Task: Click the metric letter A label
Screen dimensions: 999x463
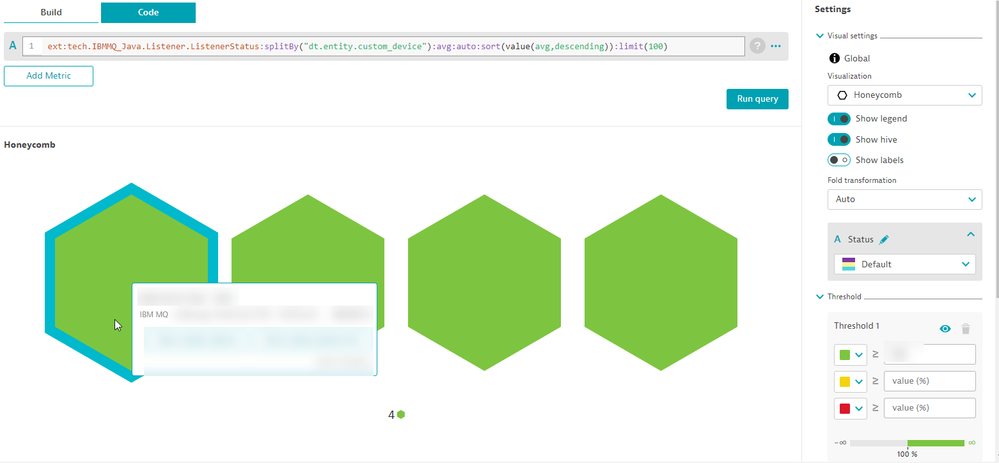Action: (13, 46)
